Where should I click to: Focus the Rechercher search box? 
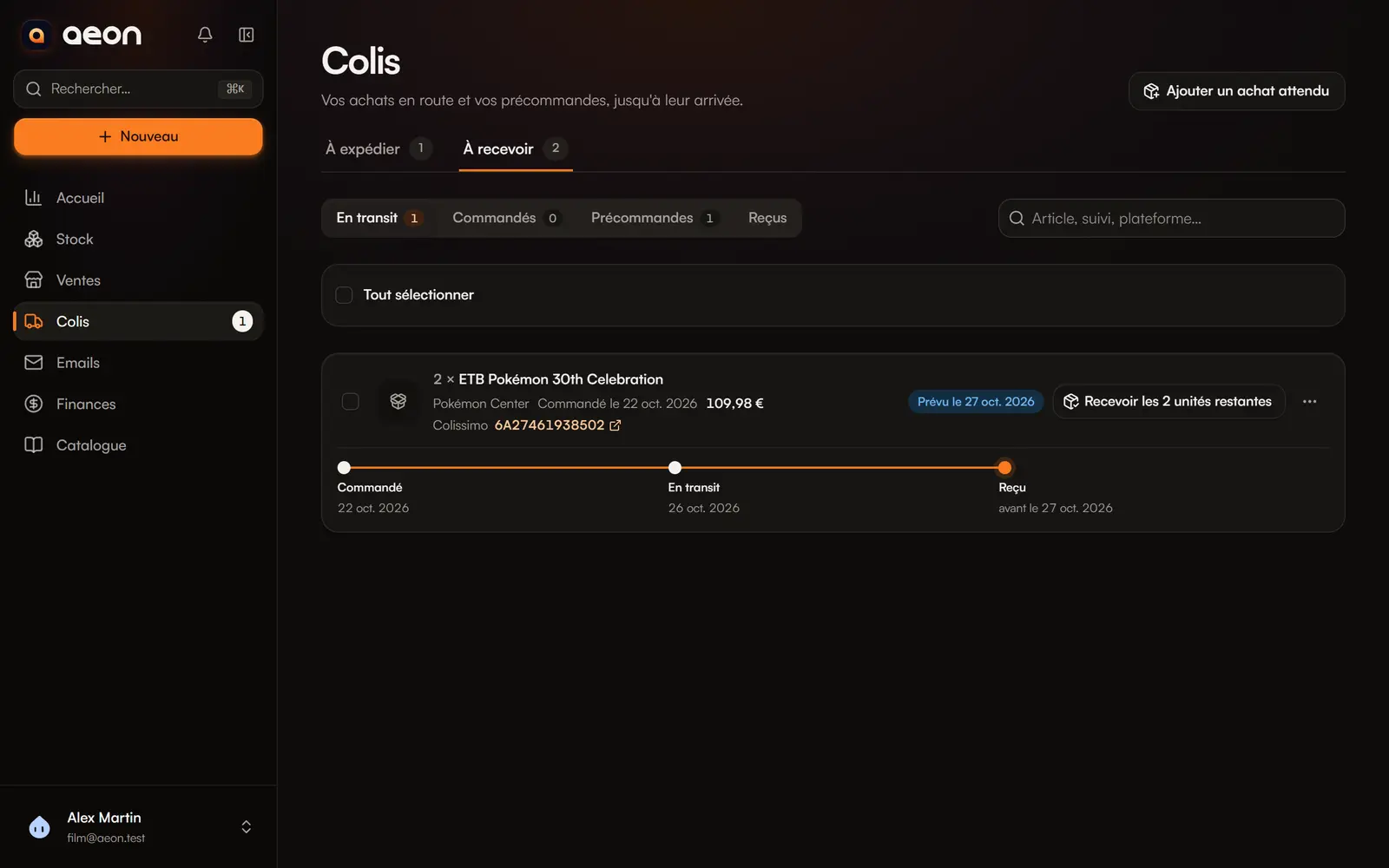[x=138, y=89]
